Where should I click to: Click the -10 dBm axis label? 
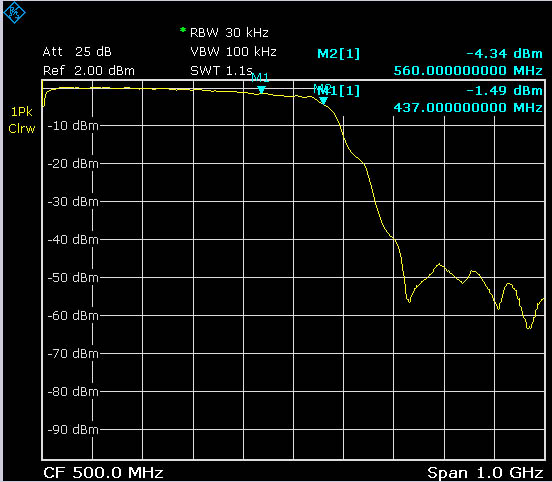(73, 126)
